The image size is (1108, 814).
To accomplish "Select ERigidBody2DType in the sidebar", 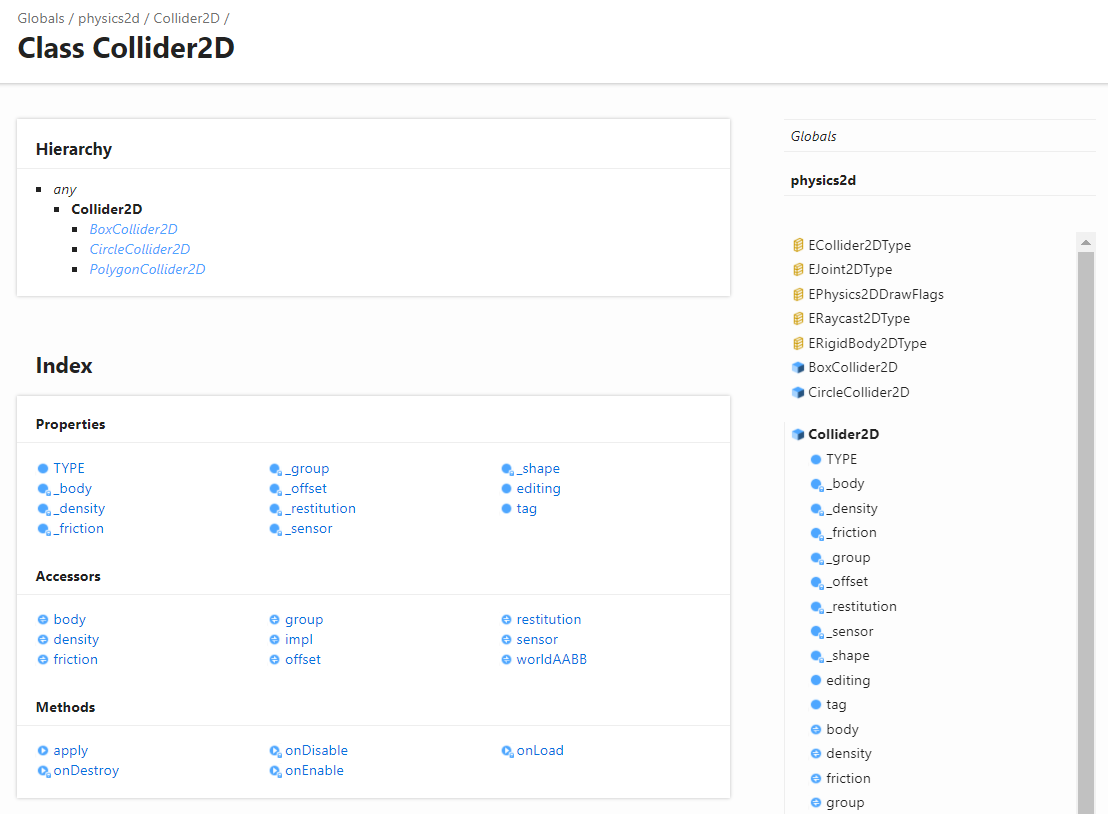I will tap(868, 343).
